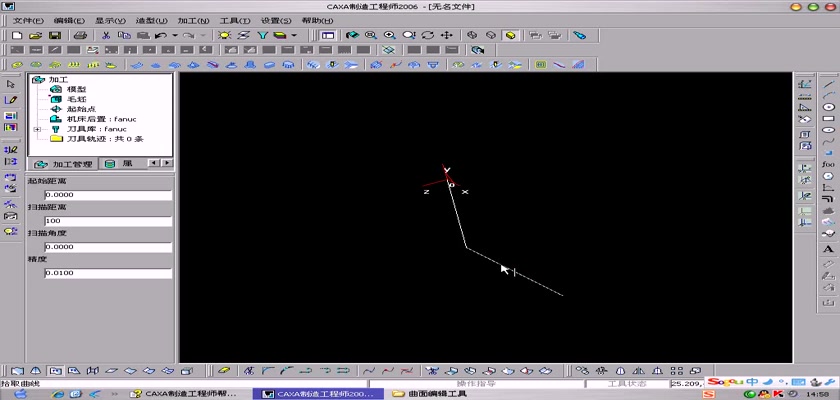Viewport: 840px width, 400px height.
Task: Select the arrow pointer tool in left sidebar
Action: tap(11, 85)
